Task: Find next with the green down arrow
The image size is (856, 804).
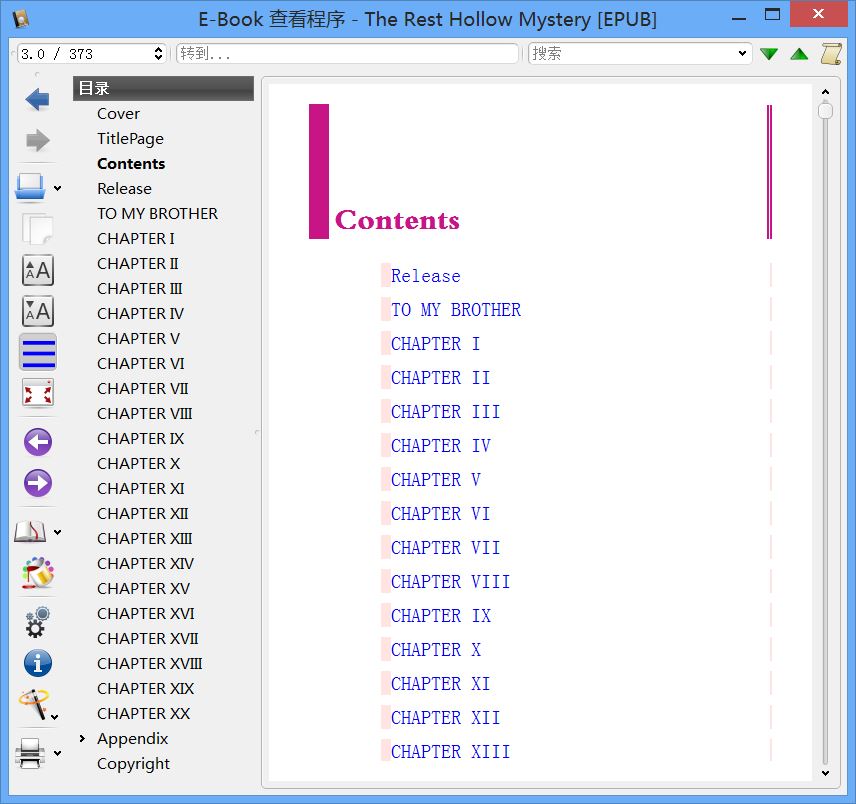Action: (x=769, y=53)
